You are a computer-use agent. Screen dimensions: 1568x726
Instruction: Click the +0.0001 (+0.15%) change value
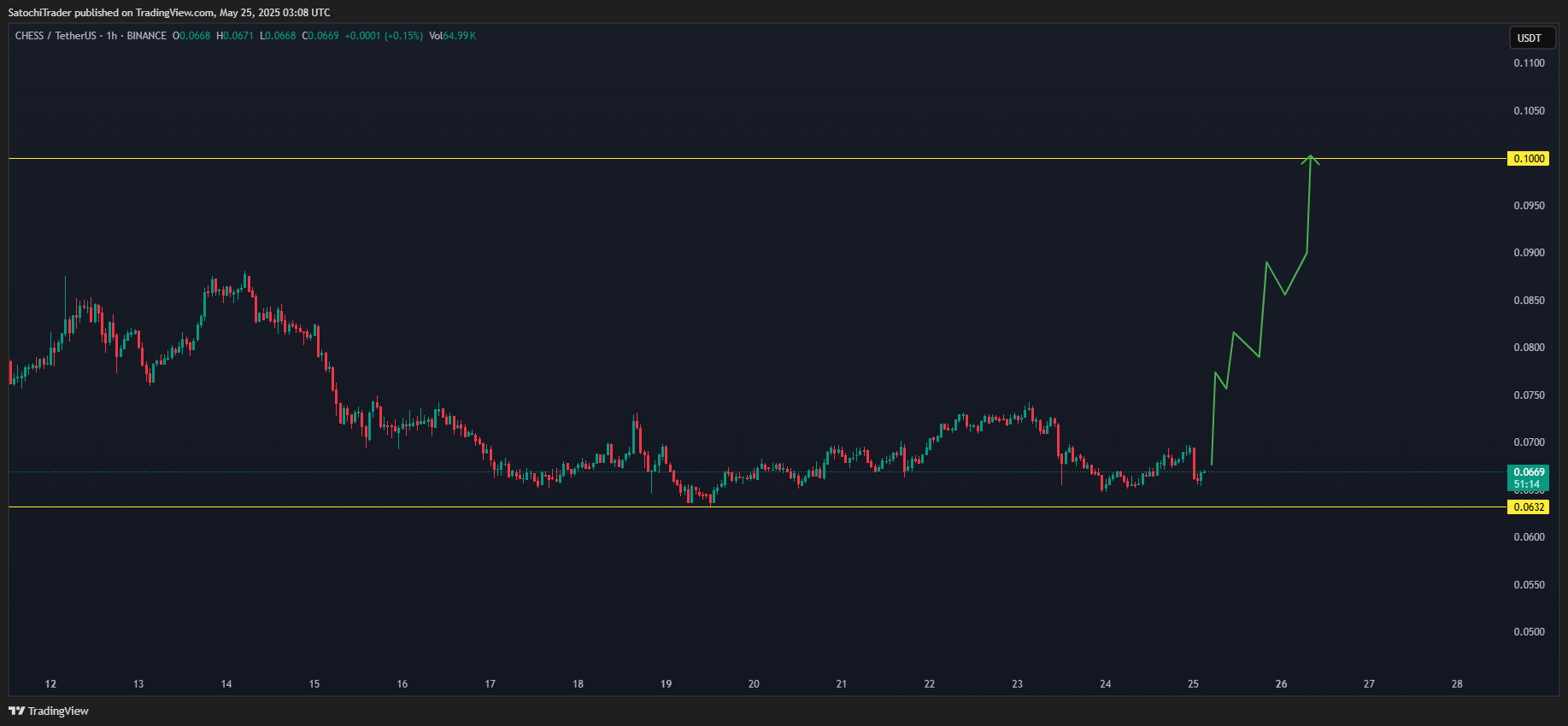[384, 36]
